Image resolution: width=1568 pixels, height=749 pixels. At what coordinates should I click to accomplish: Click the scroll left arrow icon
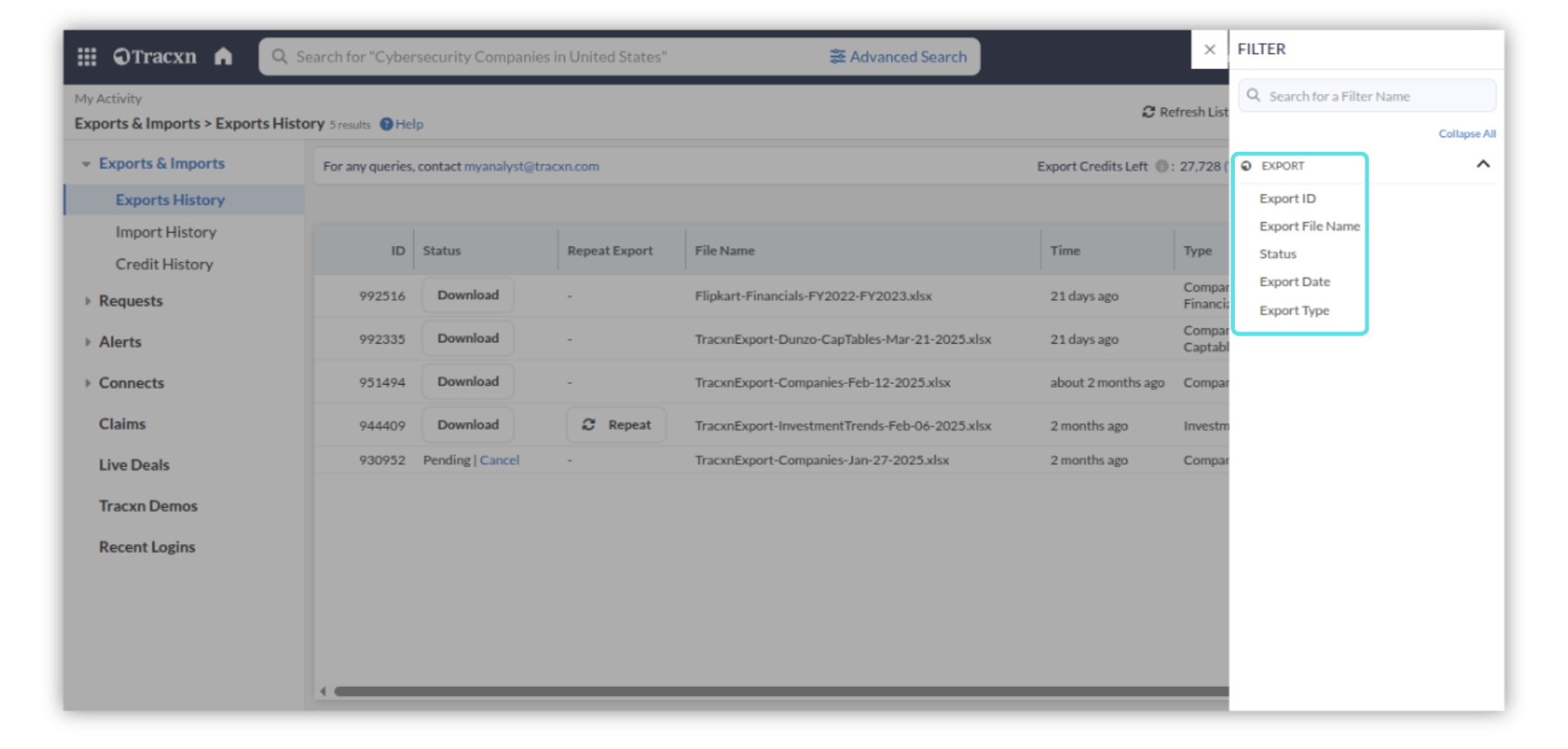pos(323,692)
